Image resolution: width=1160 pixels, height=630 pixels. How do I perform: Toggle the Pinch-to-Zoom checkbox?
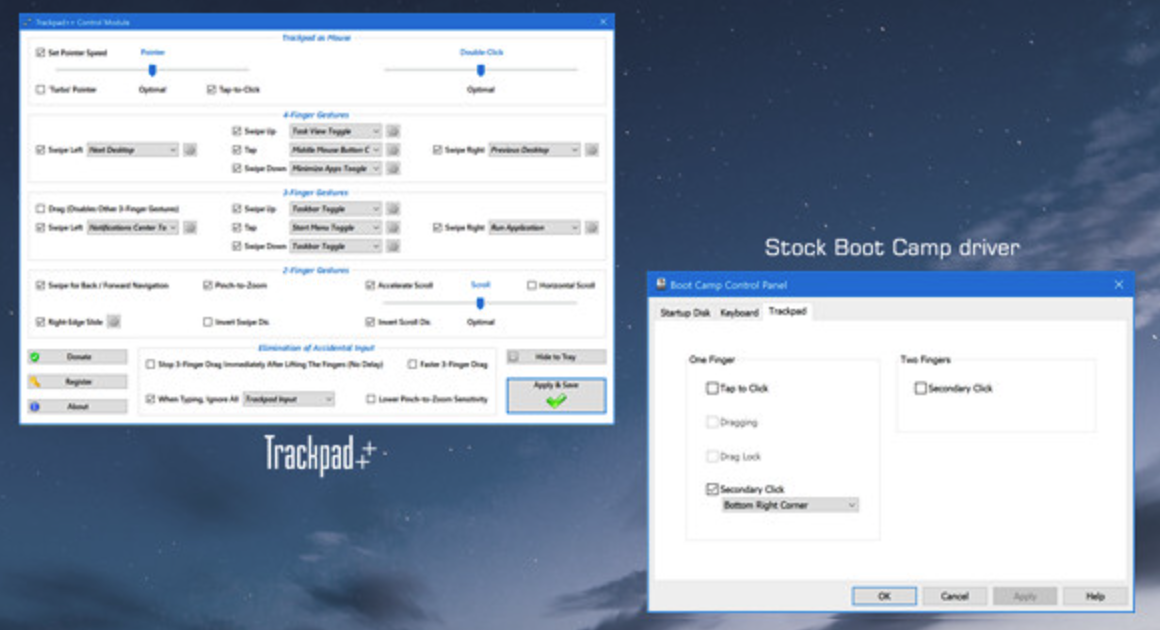click(208, 285)
